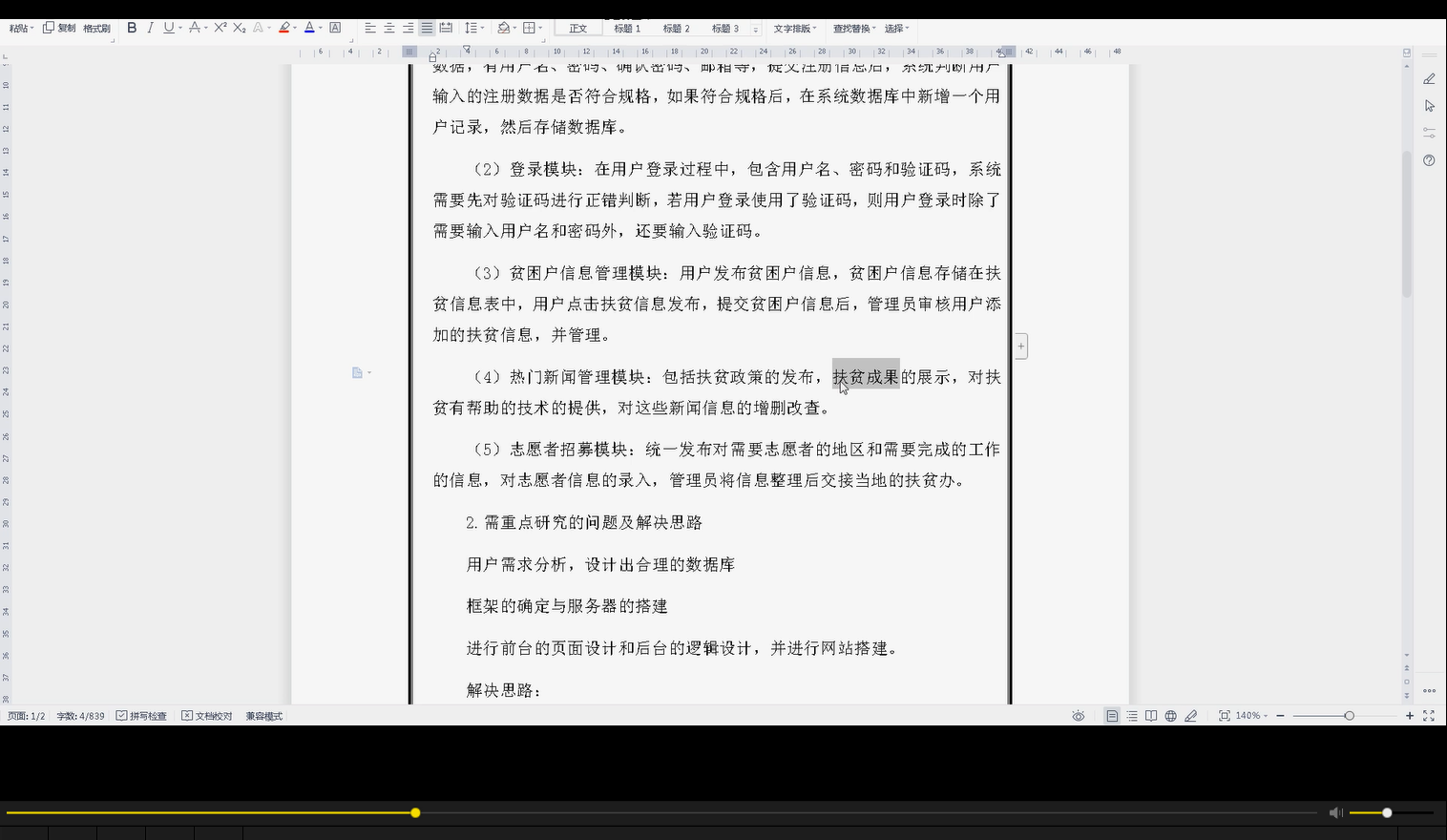The height and width of the screenshot is (840, 1447).
Task: Open the 文字排版 menu
Action: click(x=795, y=28)
